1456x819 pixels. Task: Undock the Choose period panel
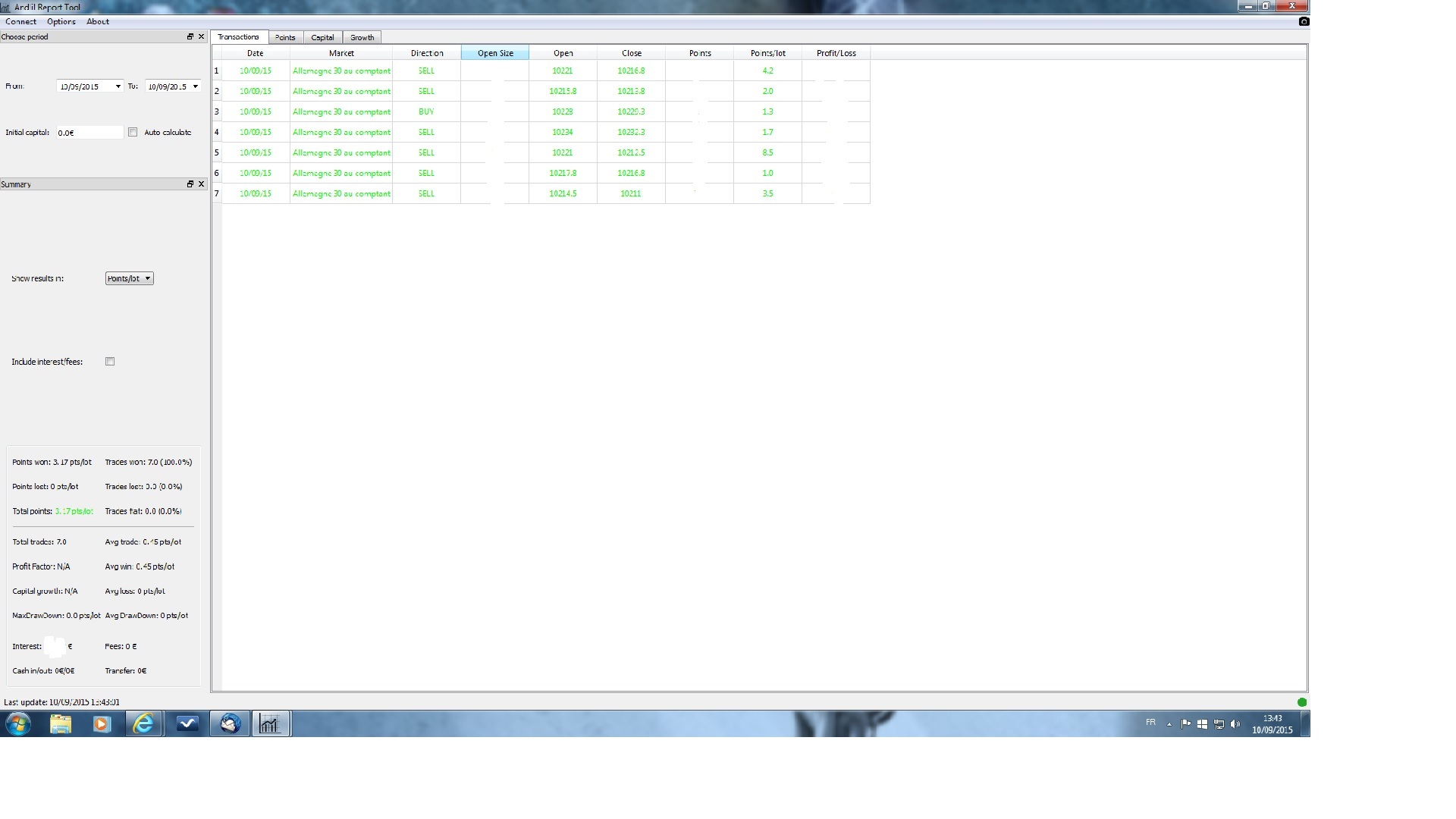click(x=190, y=36)
